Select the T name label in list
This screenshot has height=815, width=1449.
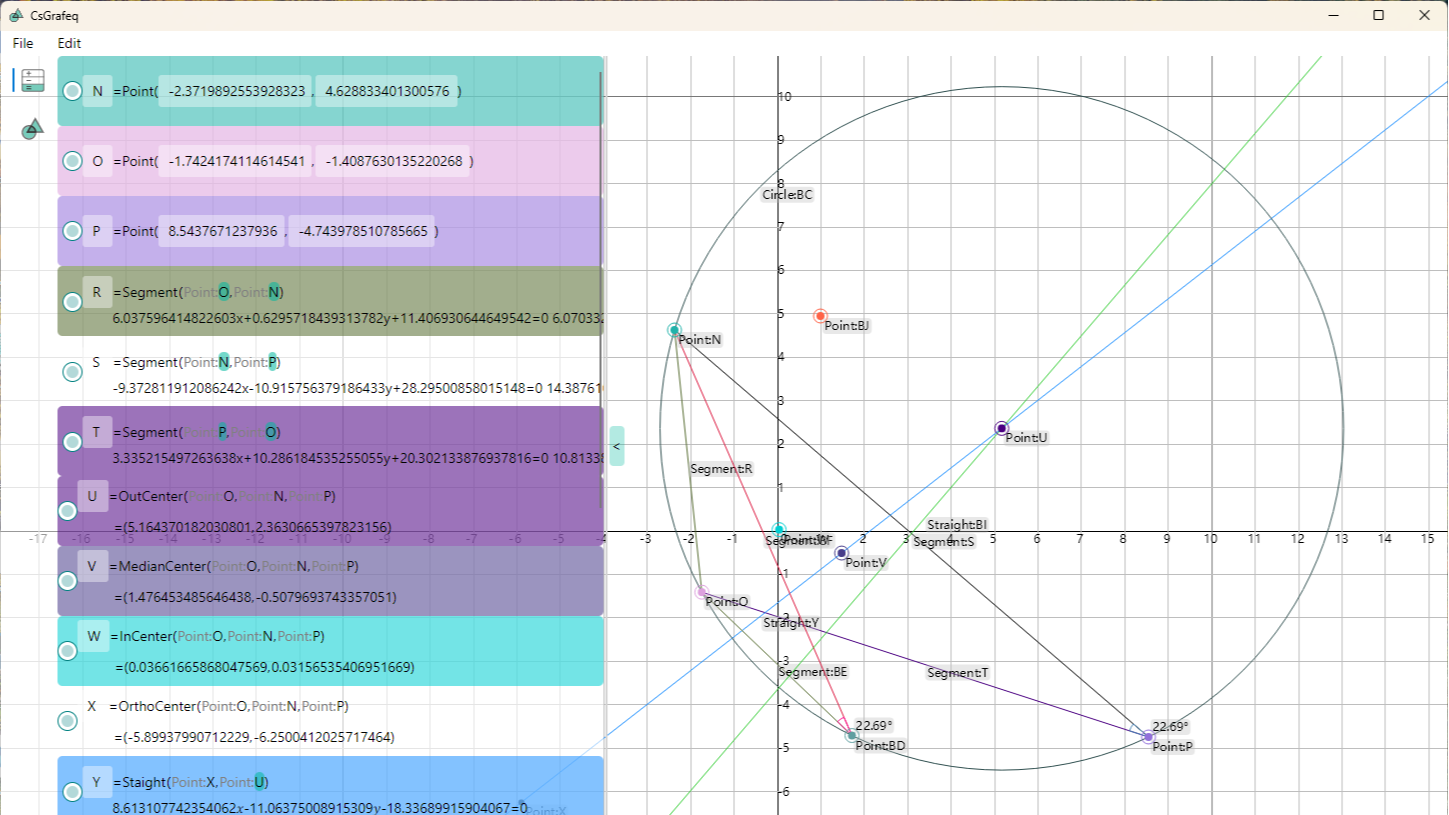(x=97, y=432)
